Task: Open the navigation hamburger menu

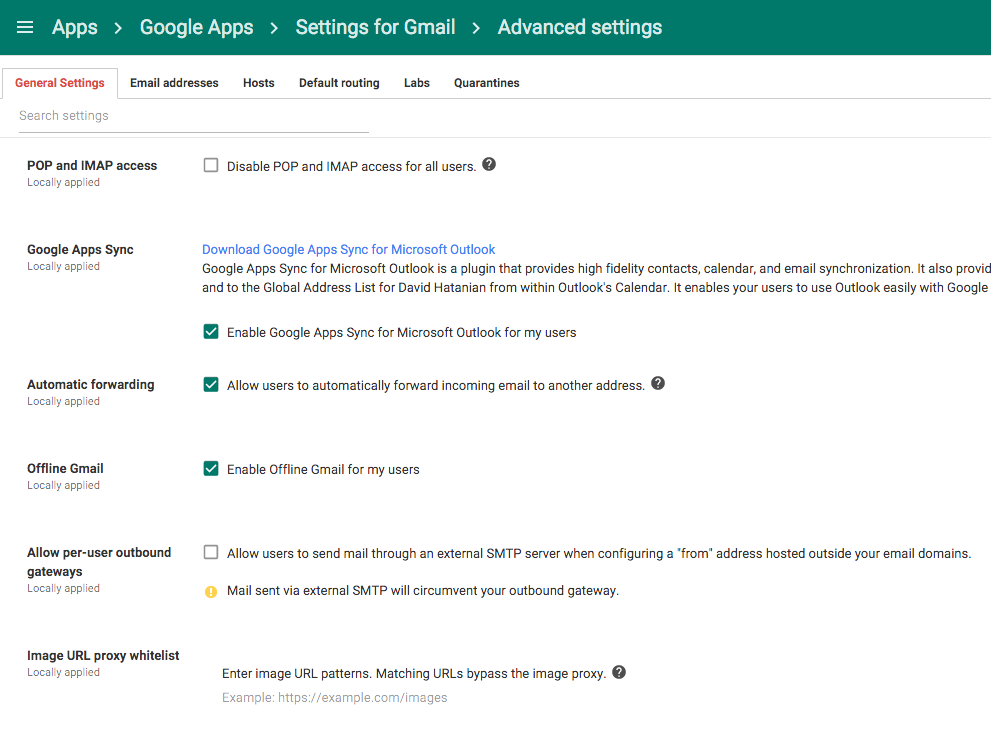Action: click(x=24, y=27)
